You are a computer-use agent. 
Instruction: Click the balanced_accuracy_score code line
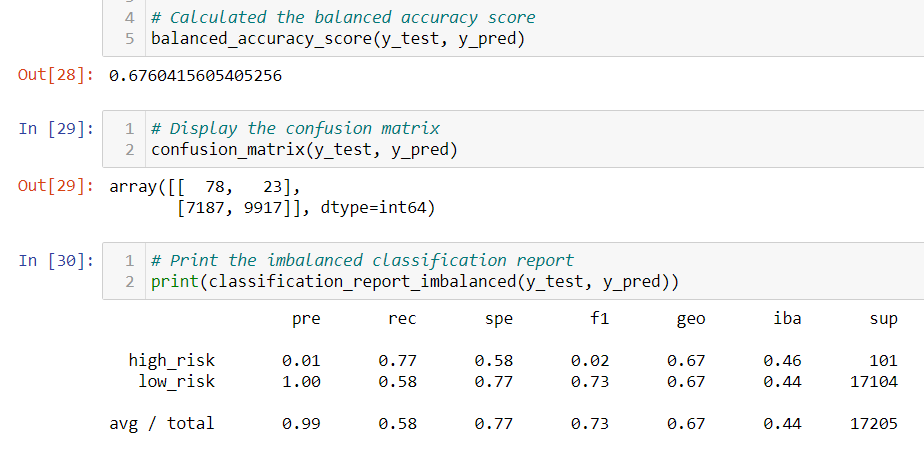coord(338,39)
